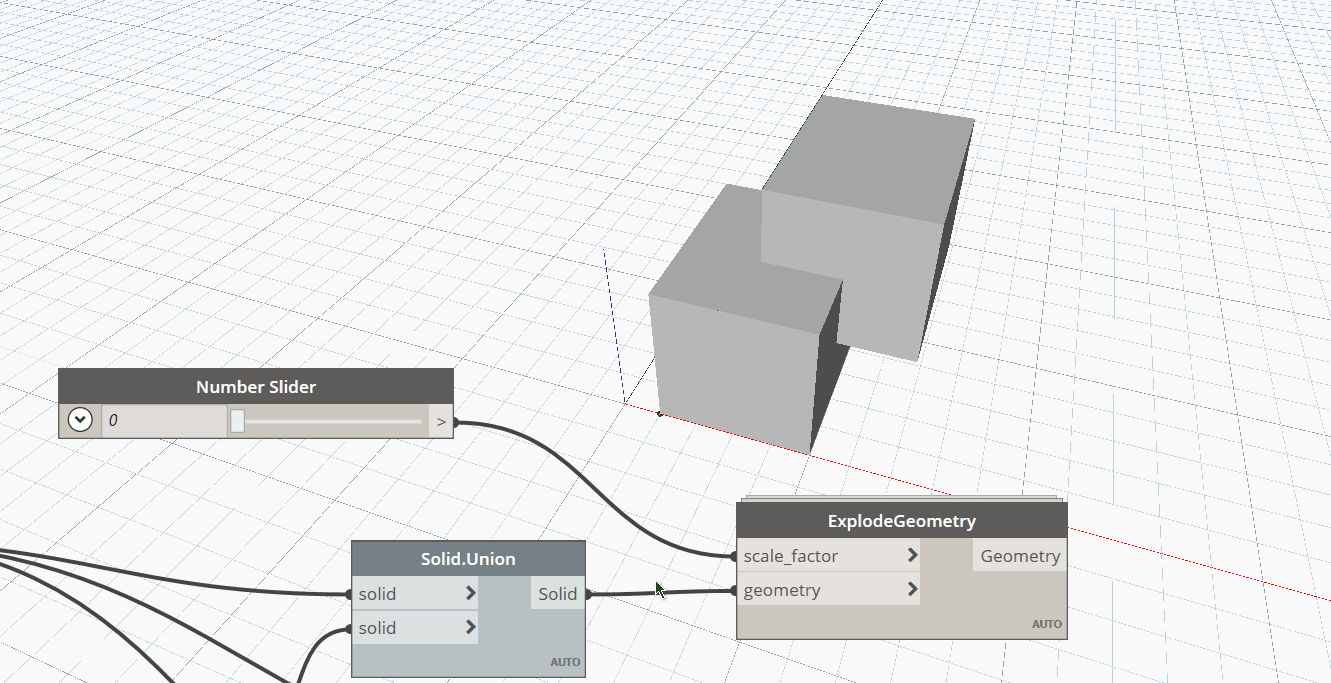Screen dimensions: 1331x683
Task: Select the Number Slider node title
Action: click(x=256, y=387)
